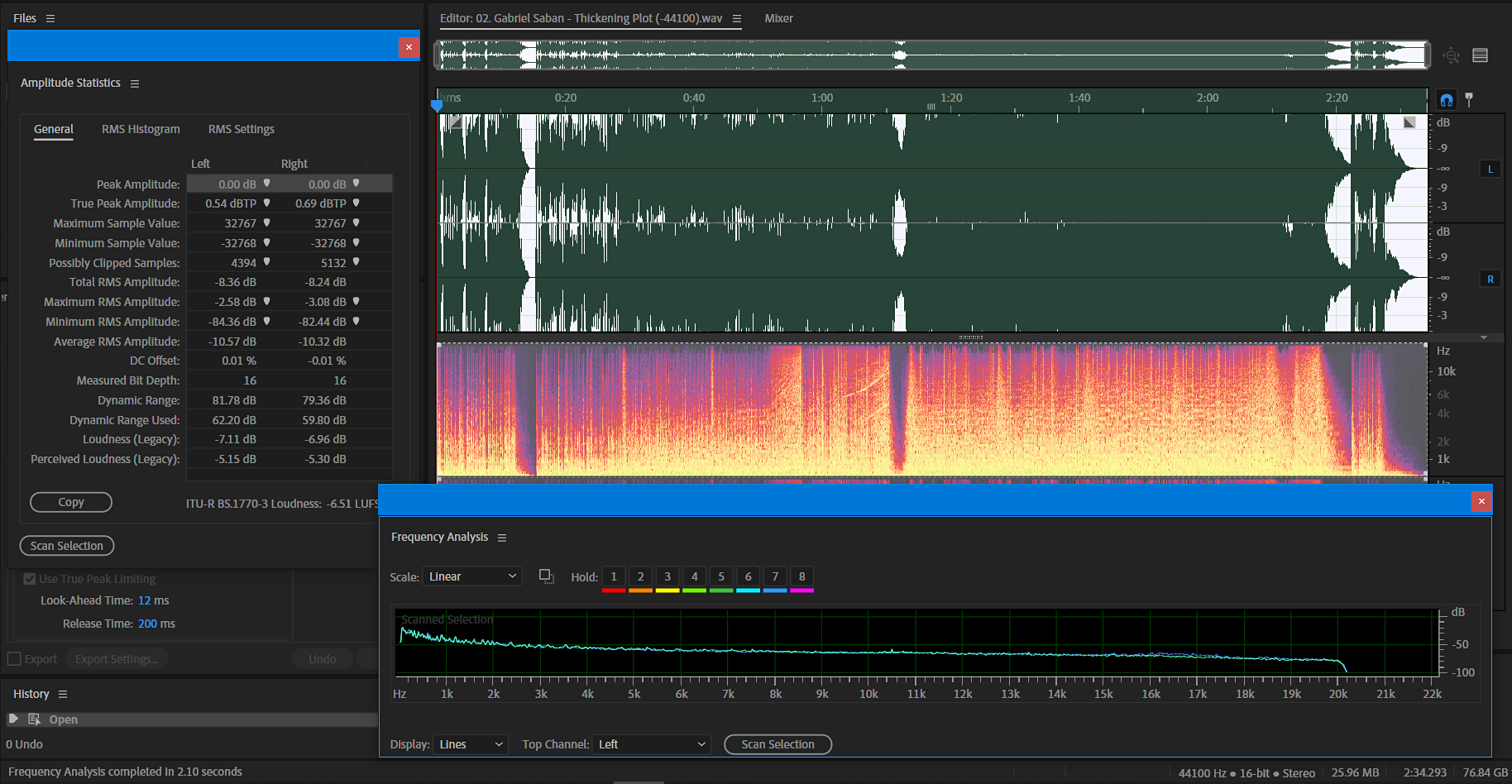The image size is (1512, 784).
Task: Open the Frequency Analysis panel menu icon
Action: click(x=502, y=537)
